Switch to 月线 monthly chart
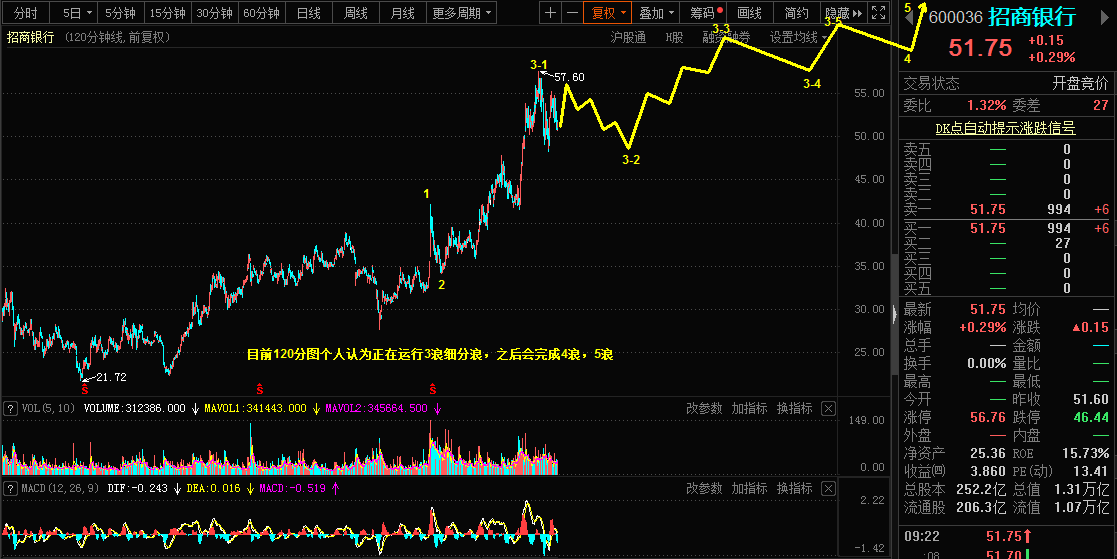The height and width of the screenshot is (559, 1117). (x=402, y=13)
